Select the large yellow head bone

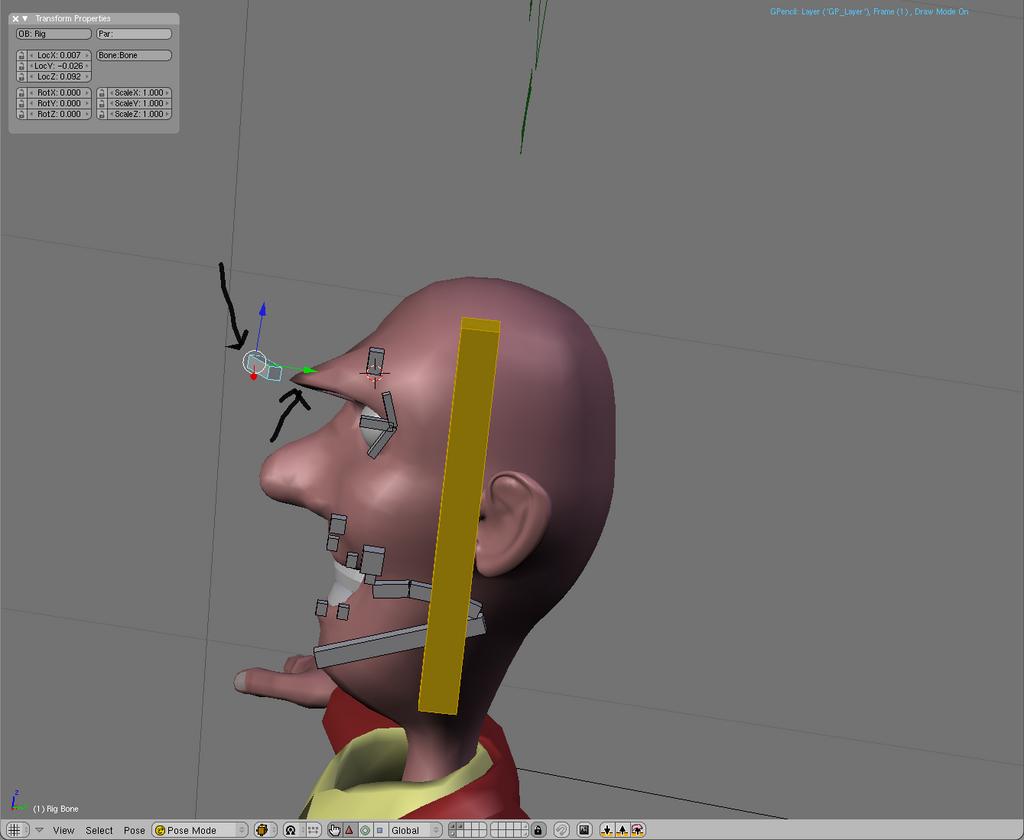point(459,516)
